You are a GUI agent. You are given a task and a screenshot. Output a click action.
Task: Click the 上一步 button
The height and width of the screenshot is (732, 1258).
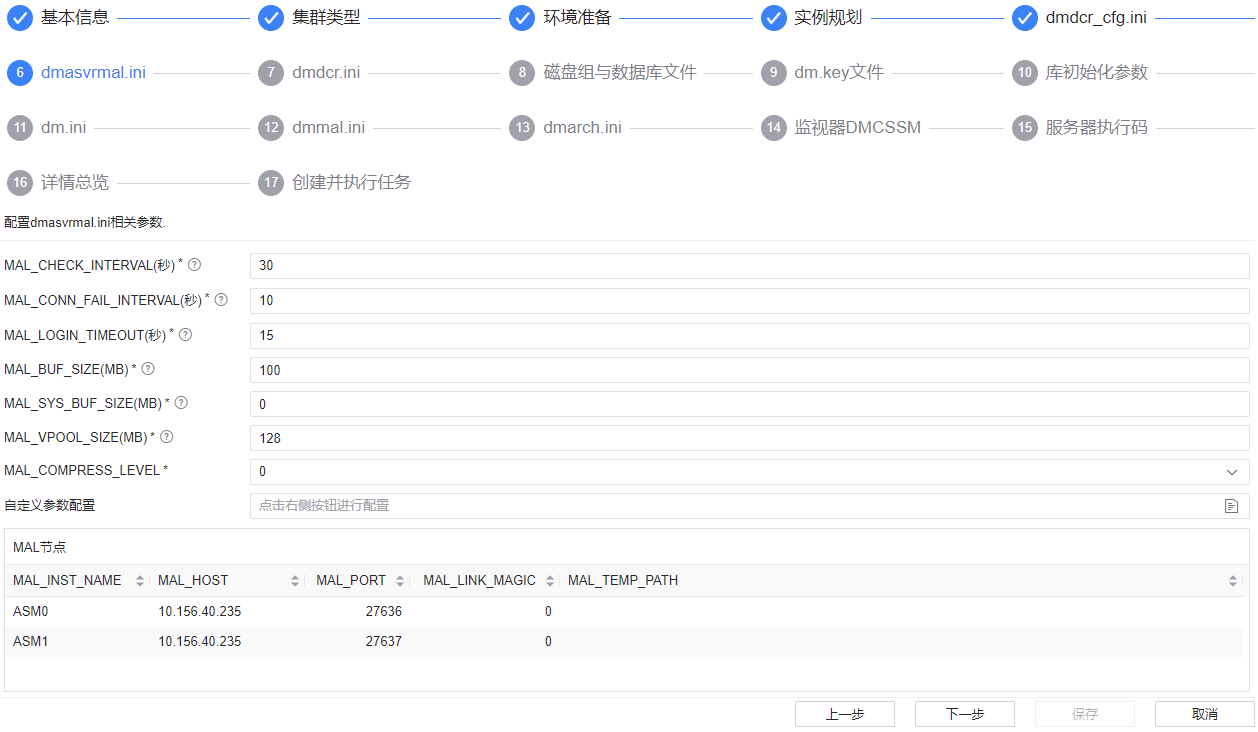(x=845, y=714)
